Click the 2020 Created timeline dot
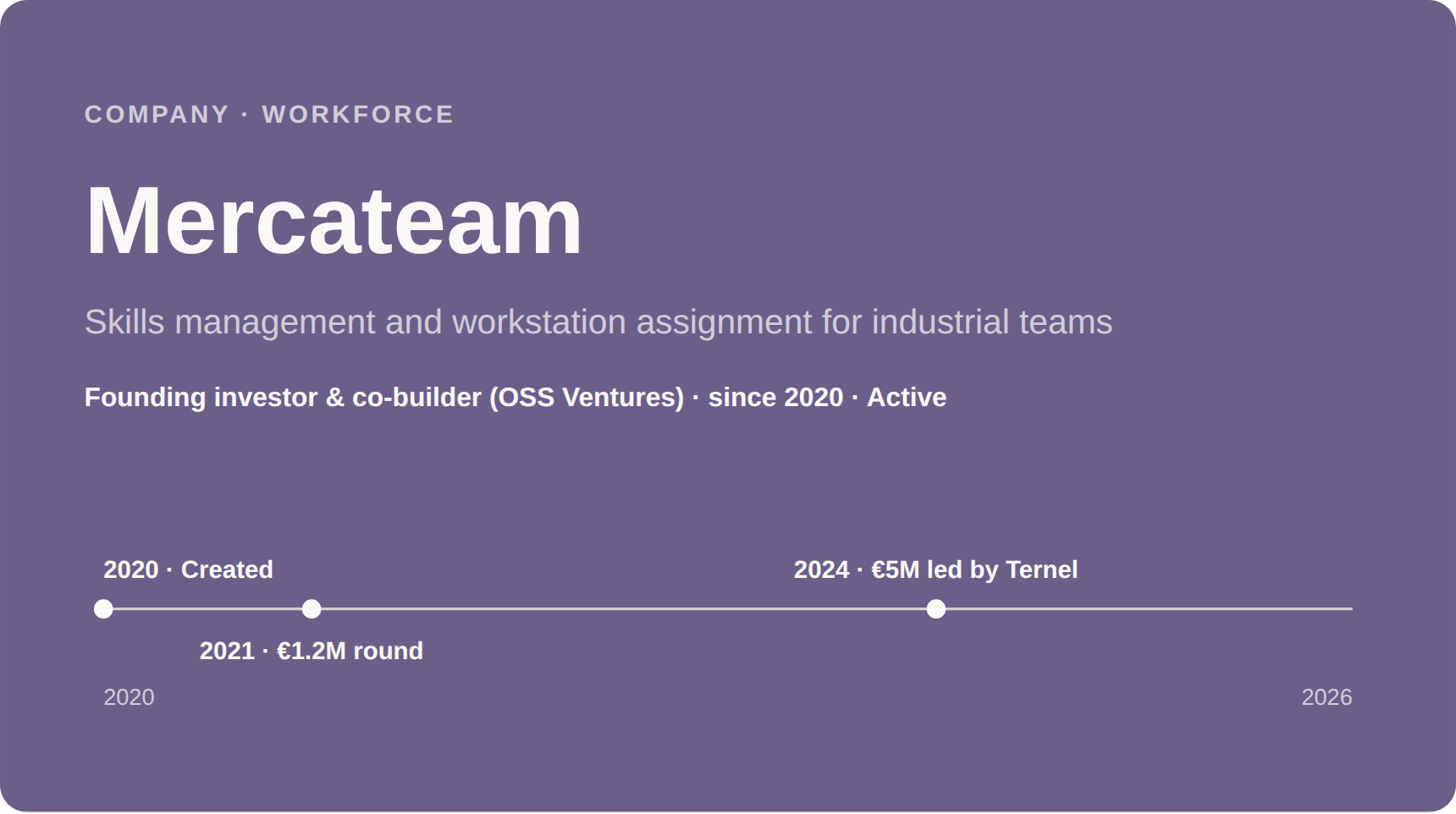1456x814 pixels. [x=103, y=609]
